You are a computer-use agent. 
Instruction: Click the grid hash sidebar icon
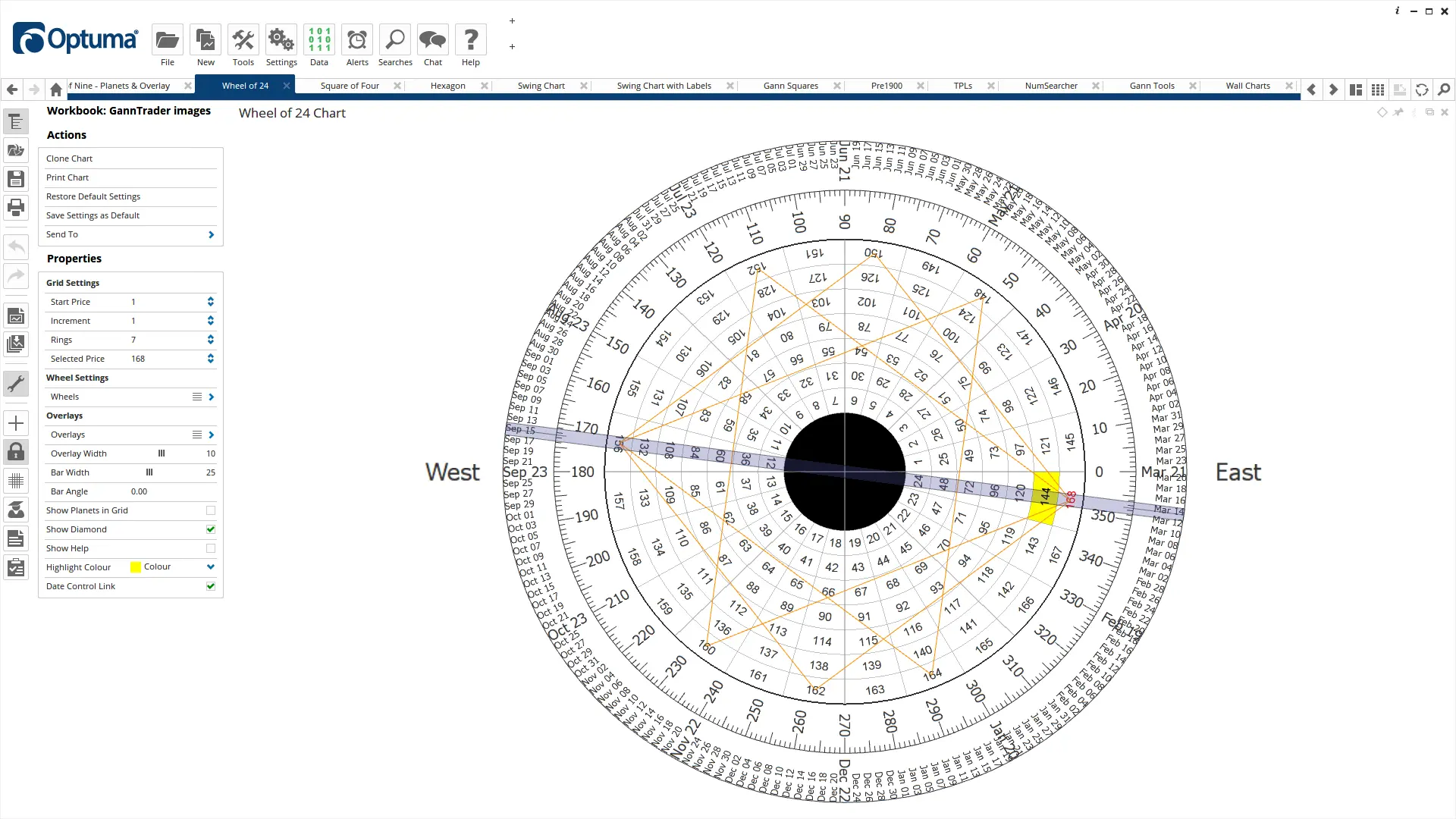coord(16,481)
